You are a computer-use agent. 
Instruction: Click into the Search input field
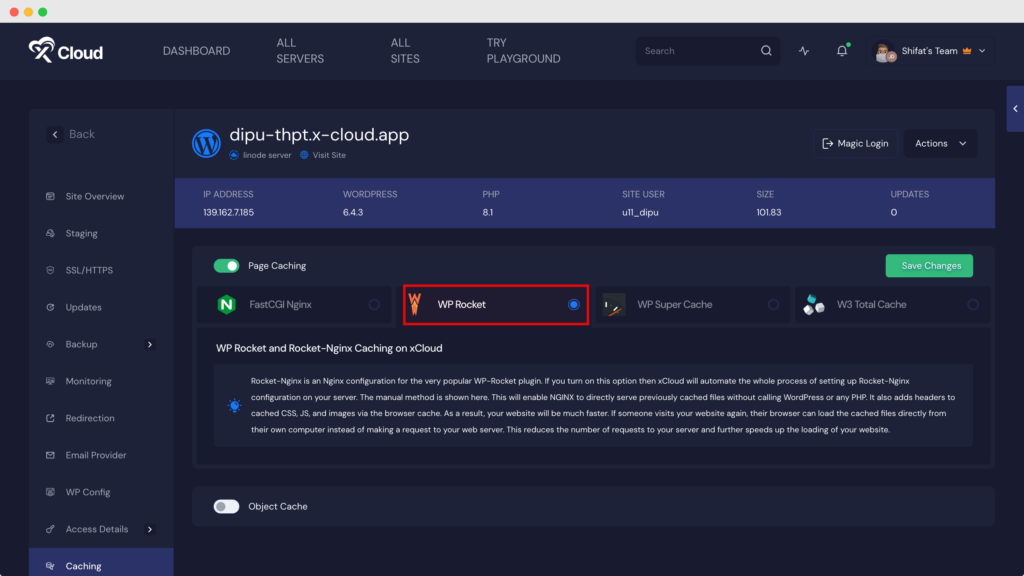697,51
